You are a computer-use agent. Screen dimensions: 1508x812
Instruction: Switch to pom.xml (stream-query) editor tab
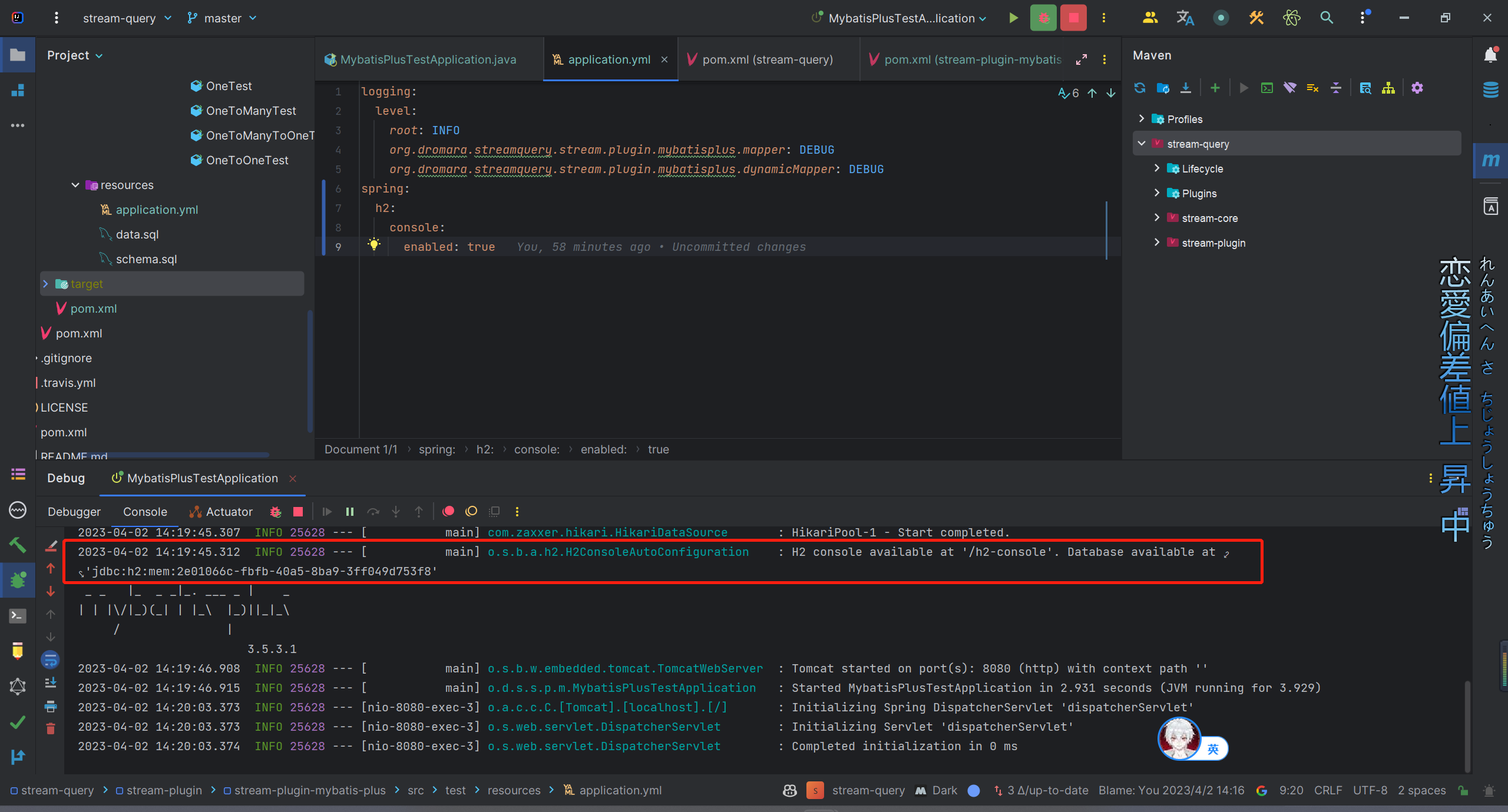[x=767, y=59]
